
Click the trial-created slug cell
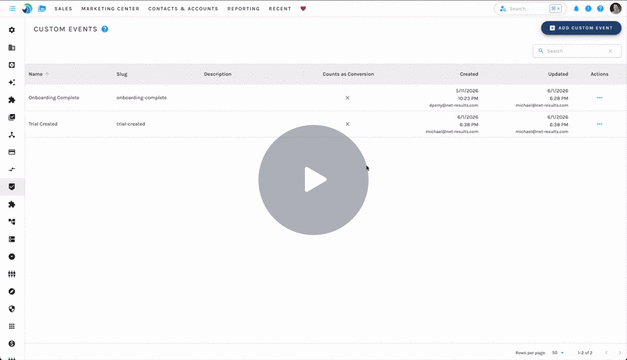(131, 124)
